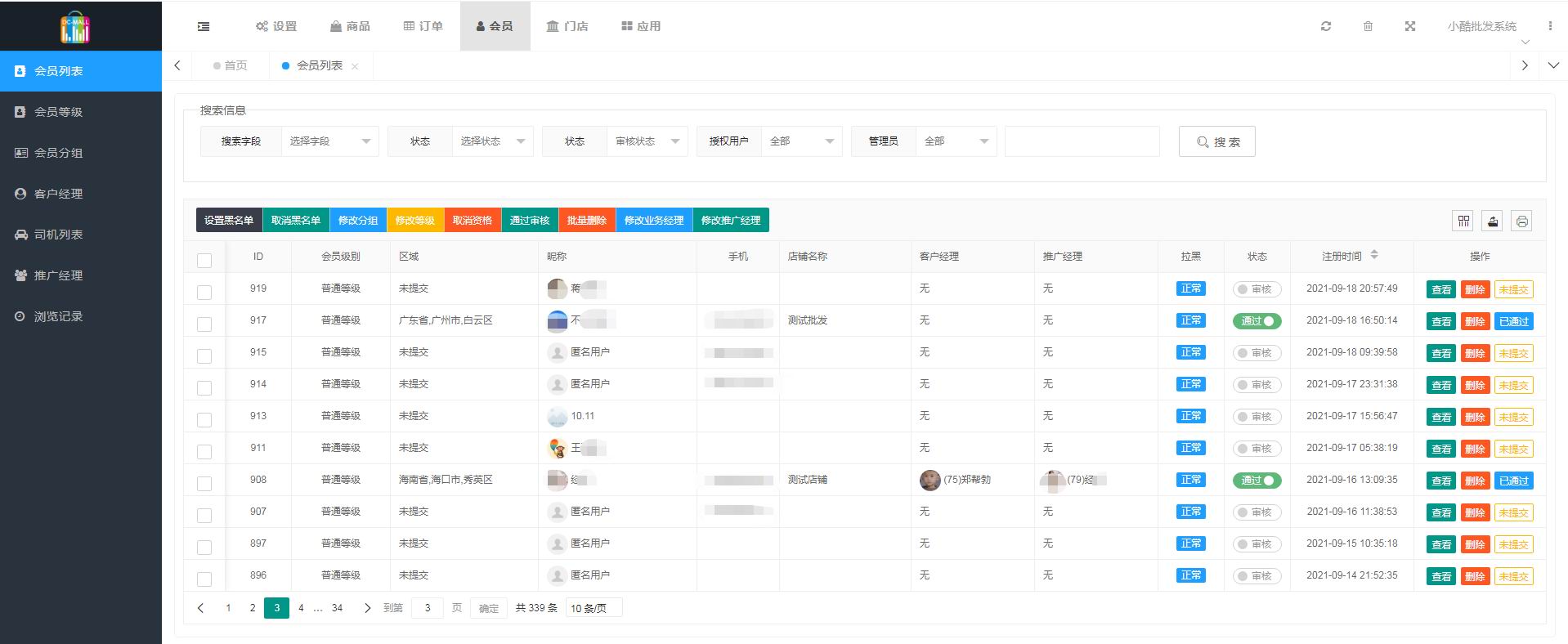
Task: Click the export table icon
Action: pyautogui.click(x=1494, y=221)
